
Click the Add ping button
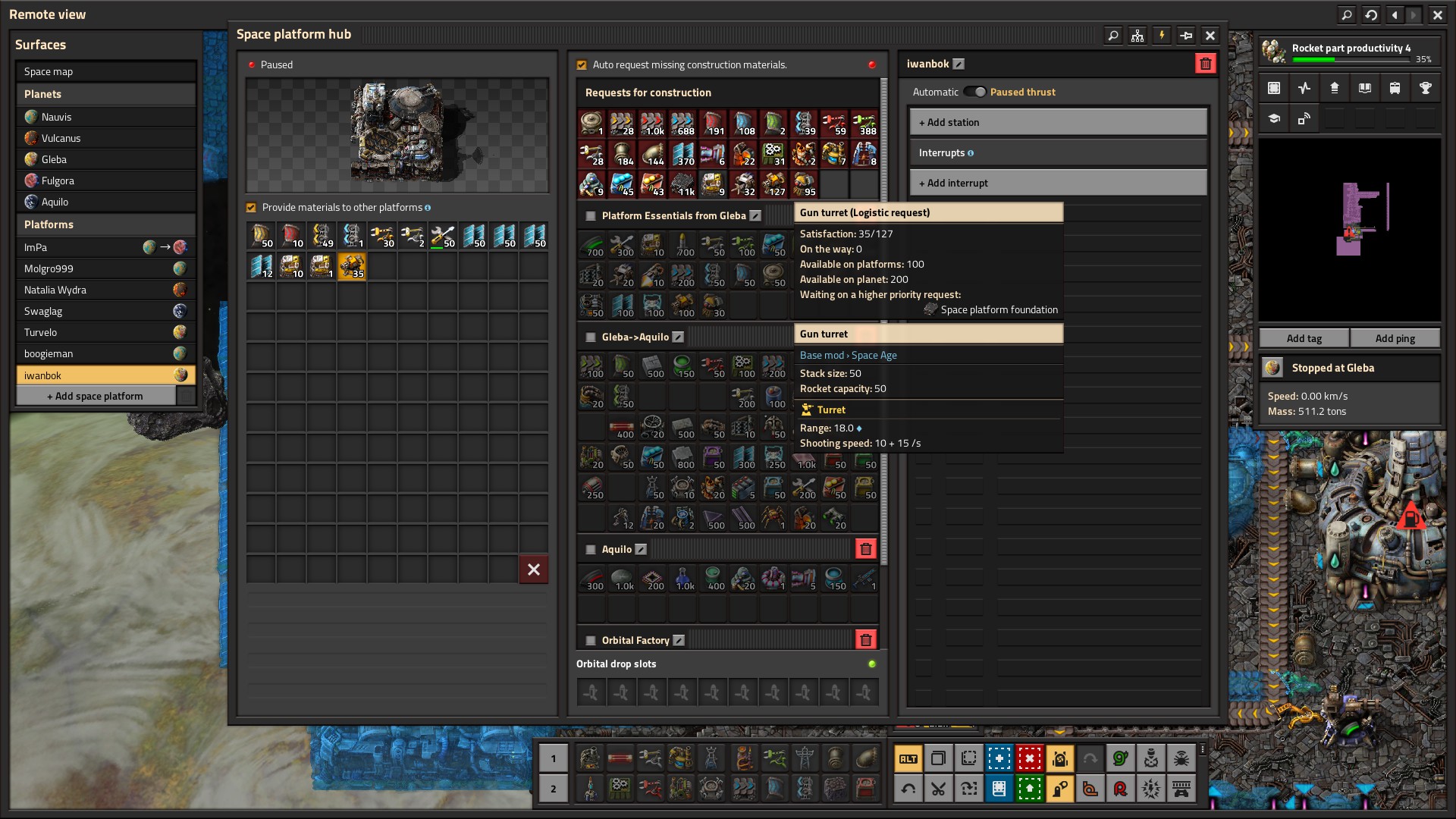coord(1395,338)
